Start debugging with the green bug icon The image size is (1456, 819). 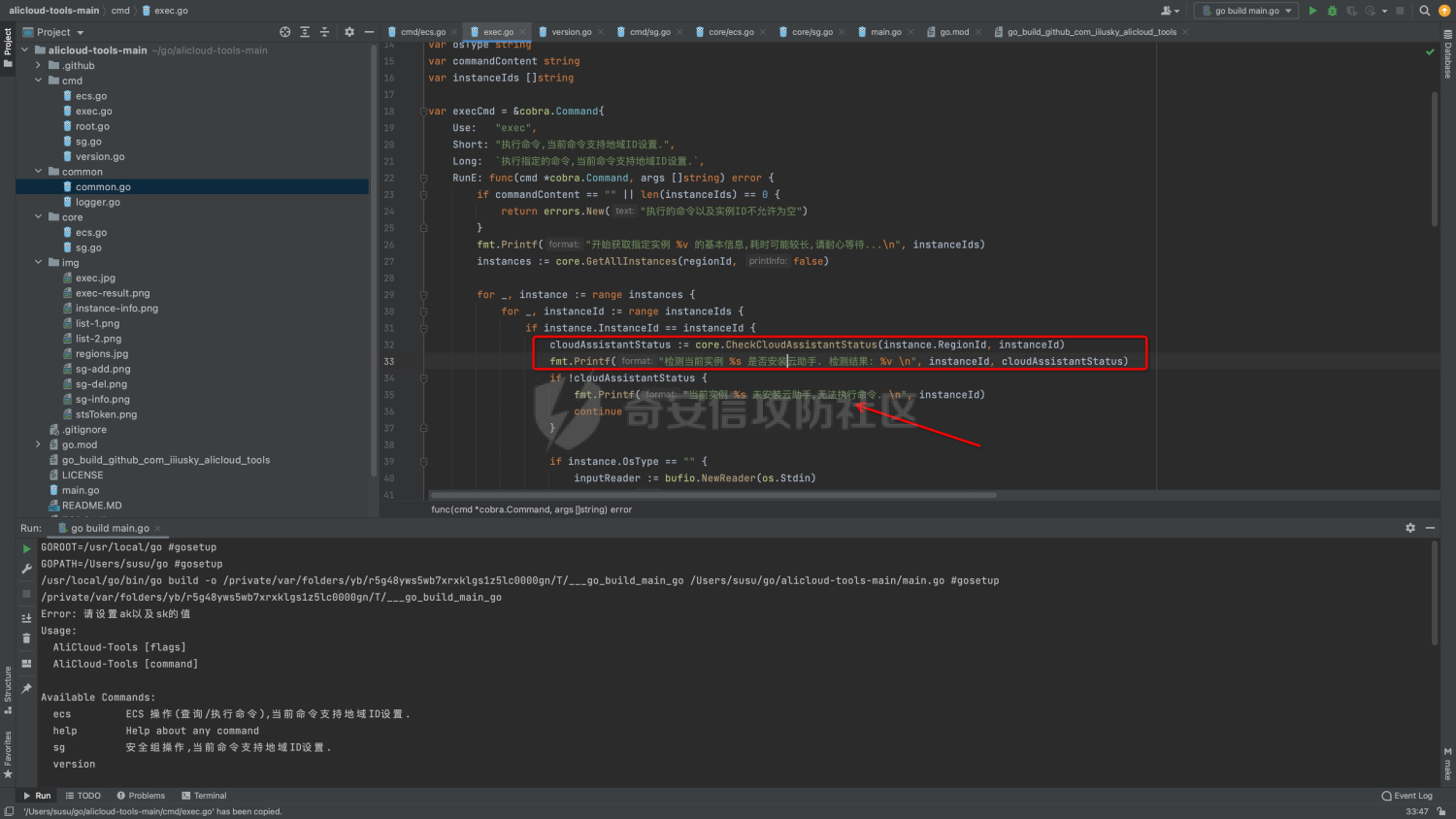[1332, 11]
